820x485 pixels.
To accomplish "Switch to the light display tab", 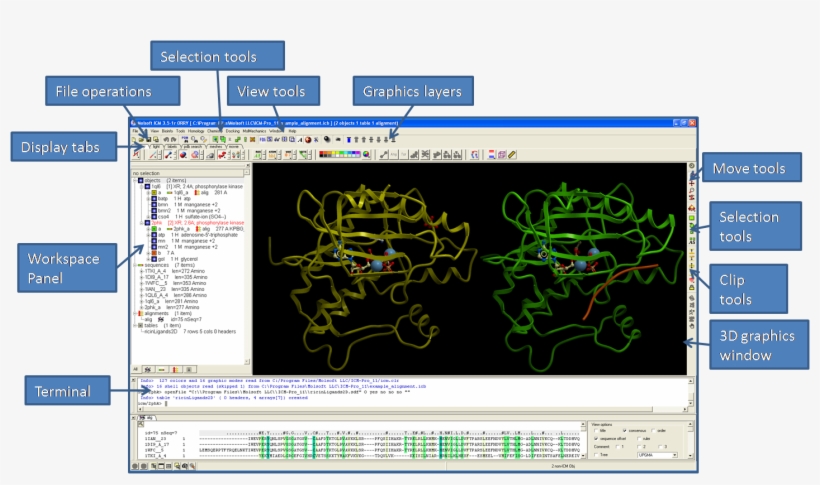I will tap(155, 147).
